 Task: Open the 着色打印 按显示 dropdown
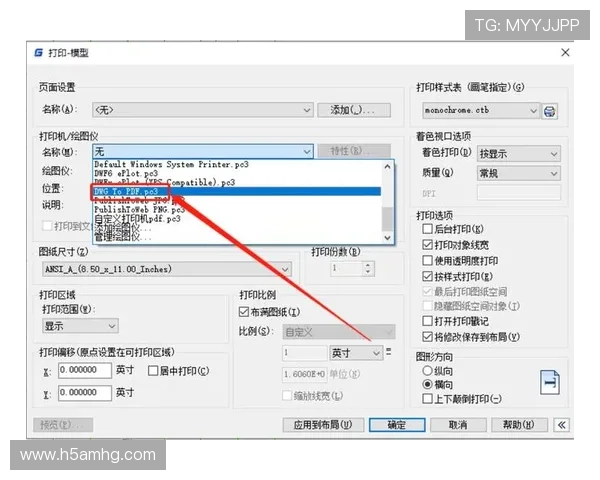(x=518, y=154)
